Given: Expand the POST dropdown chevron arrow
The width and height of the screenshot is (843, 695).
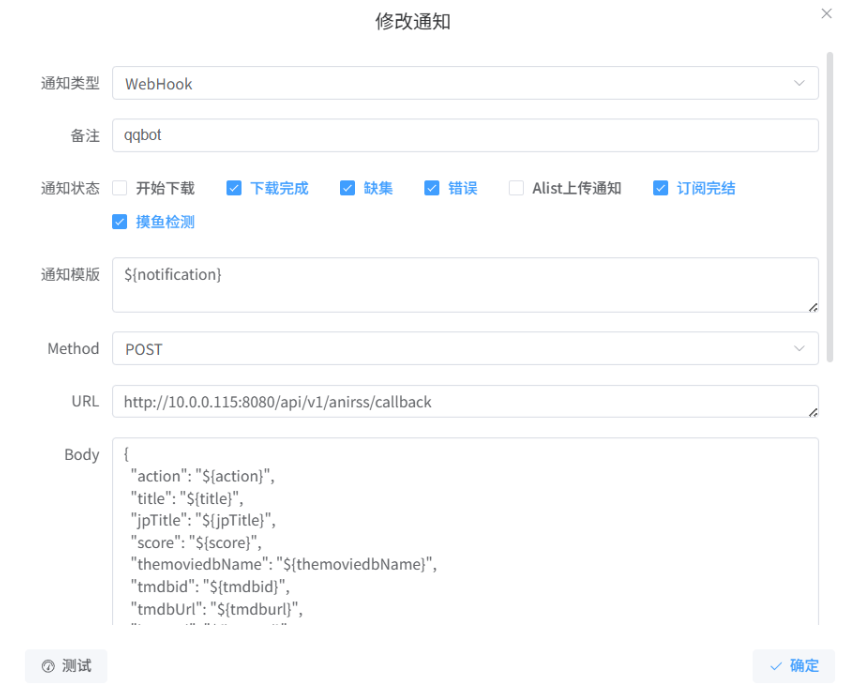Looking at the screenshot, I should point(799,348).
